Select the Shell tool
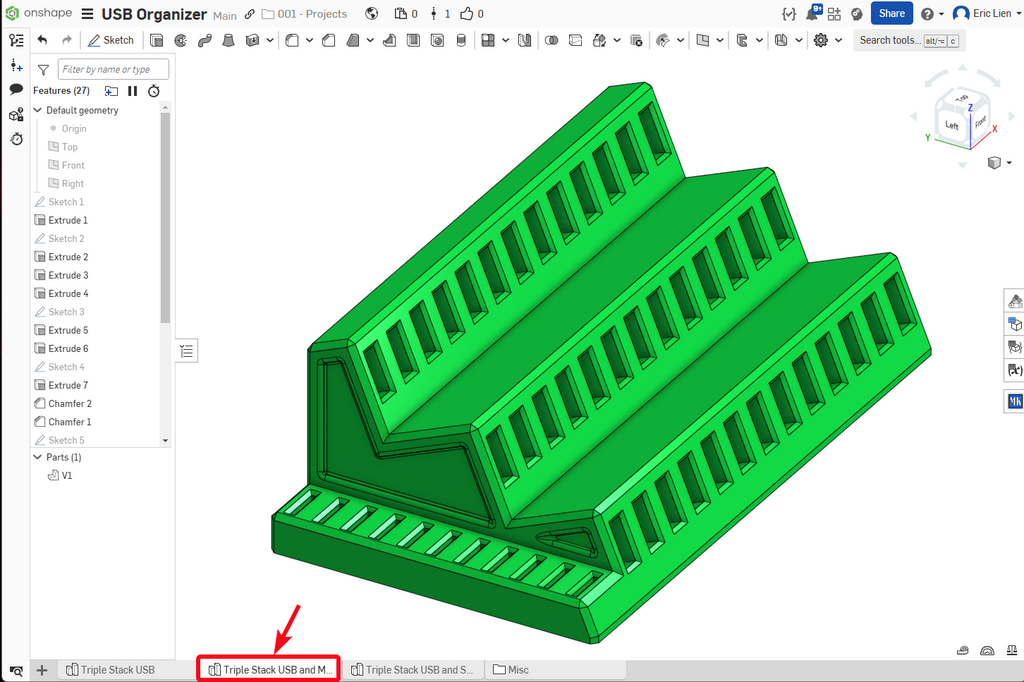Image resolution: width=1024 pixels, height=682 pixels. (413, 41)
